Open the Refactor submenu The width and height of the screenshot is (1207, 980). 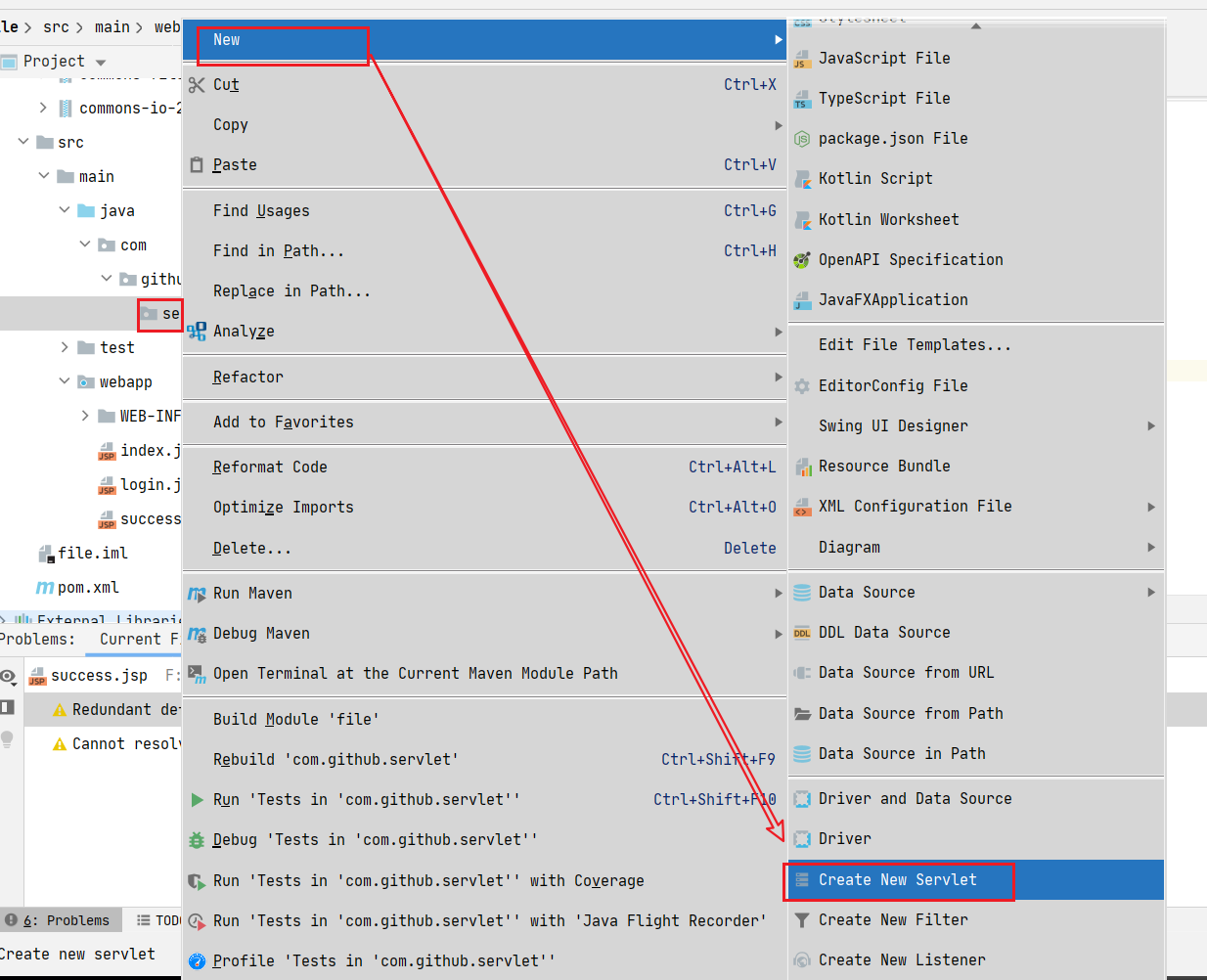point(248,378)
